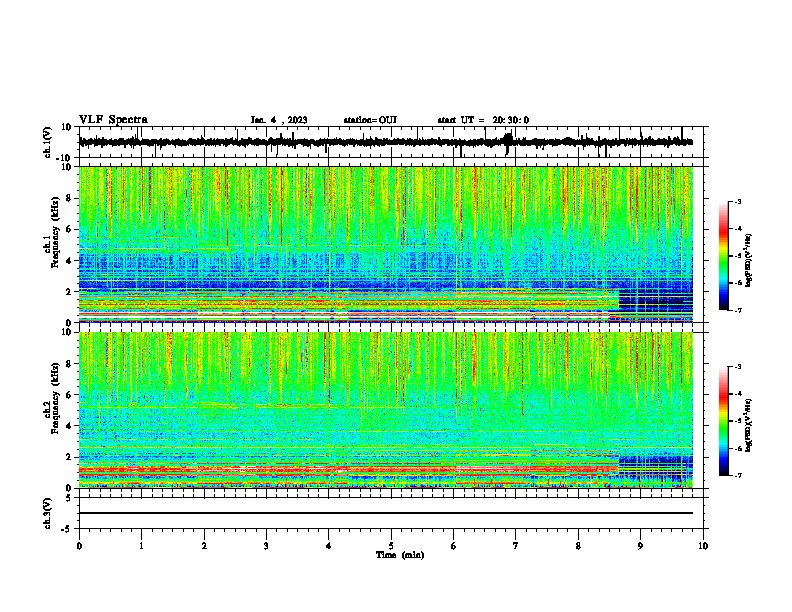Click the ch.1(V) waveform axis label
The height and width of the screenshot is (612, 792).
pos(48,142)
